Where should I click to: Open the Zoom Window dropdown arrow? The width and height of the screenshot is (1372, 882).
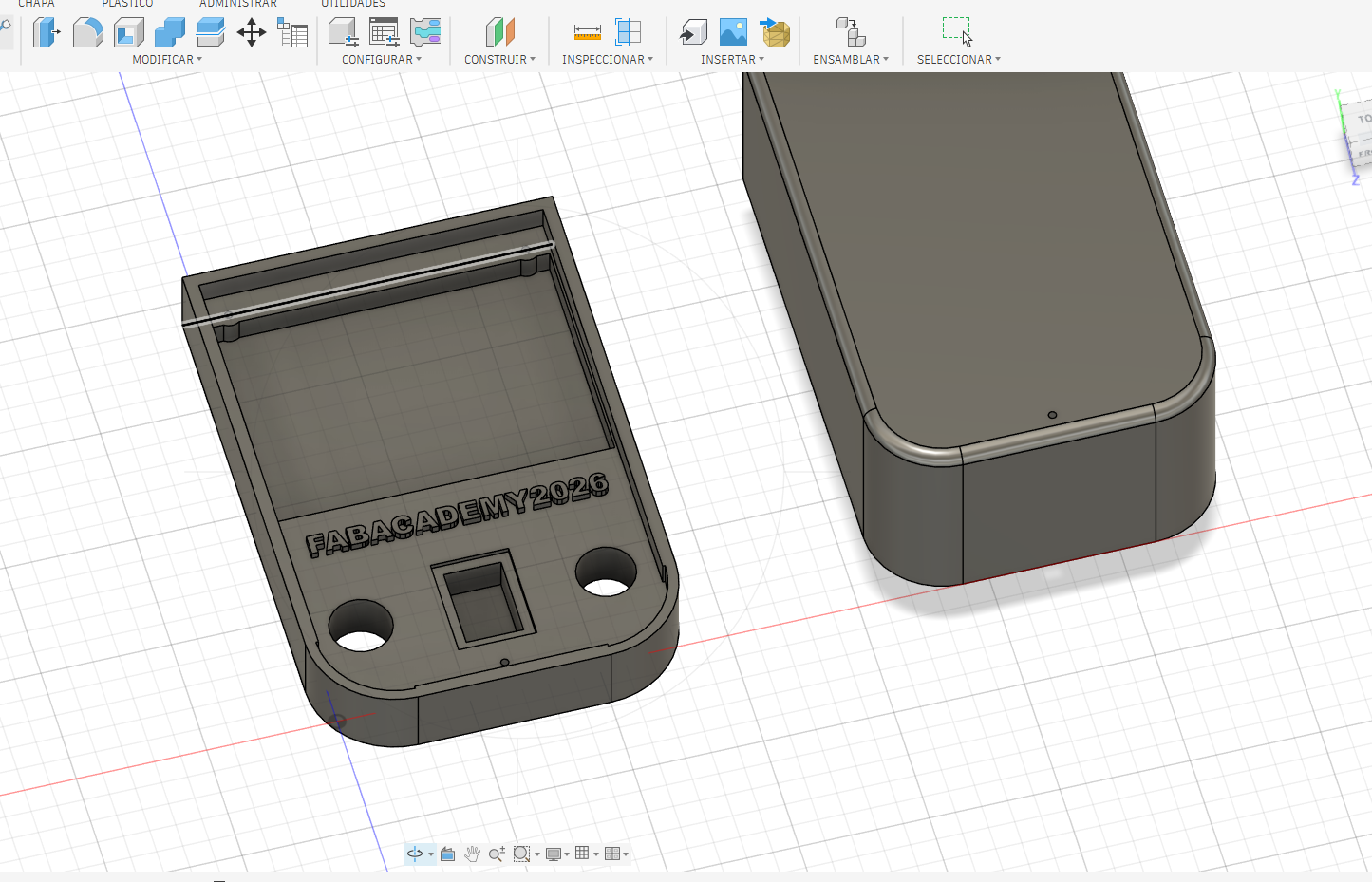[x=537, y=854]
